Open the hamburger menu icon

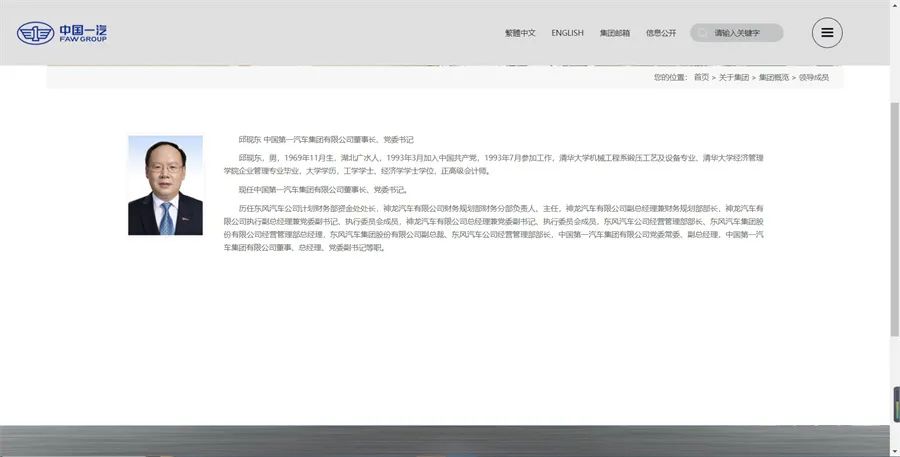tap(827, 33)
